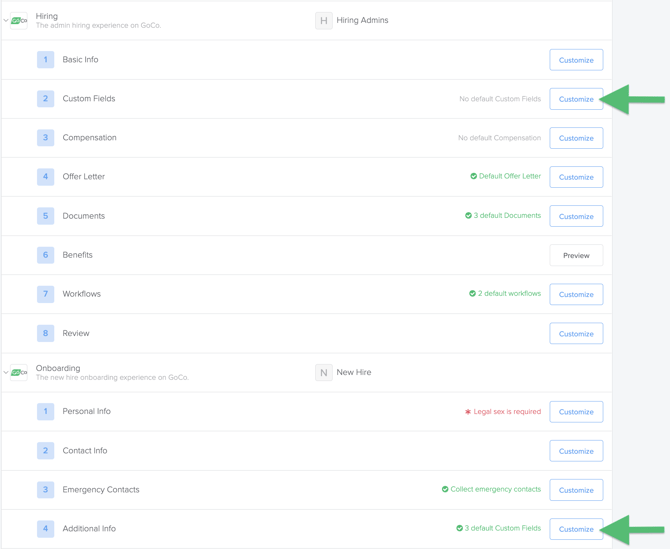
Task: Click the Onboarding section title
Action: [x=58, y=368]
